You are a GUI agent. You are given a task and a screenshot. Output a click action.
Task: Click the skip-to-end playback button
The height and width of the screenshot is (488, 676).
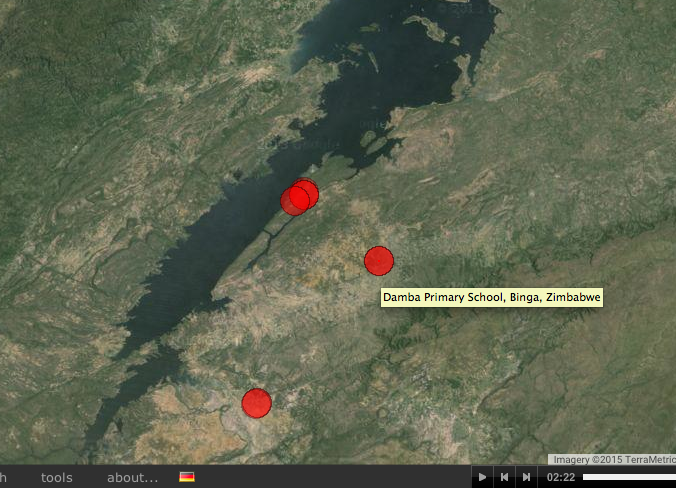tap(527, 477)
